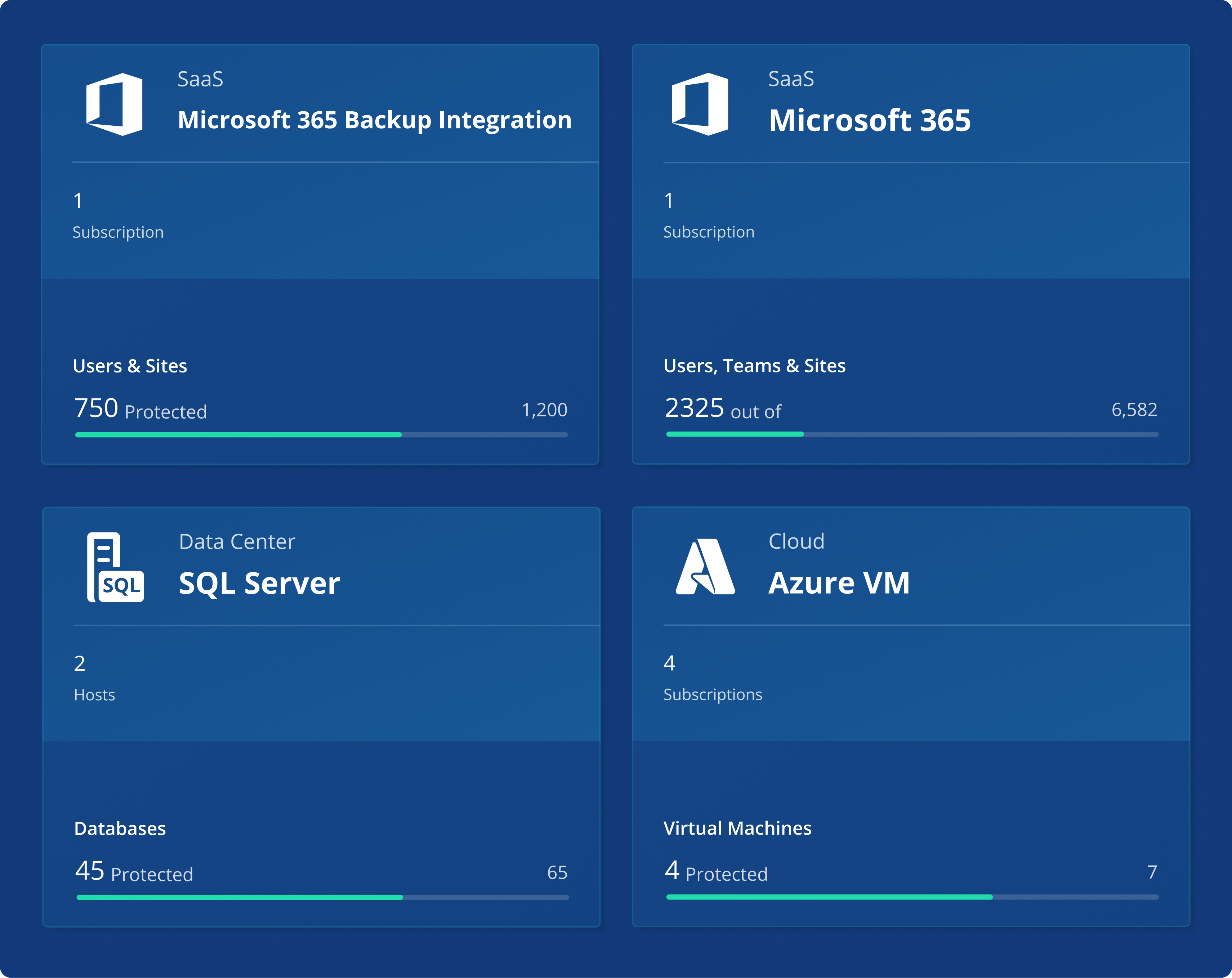Click the Azure logo icon
Screen dimensions: 1232x978
click(705, 567)
